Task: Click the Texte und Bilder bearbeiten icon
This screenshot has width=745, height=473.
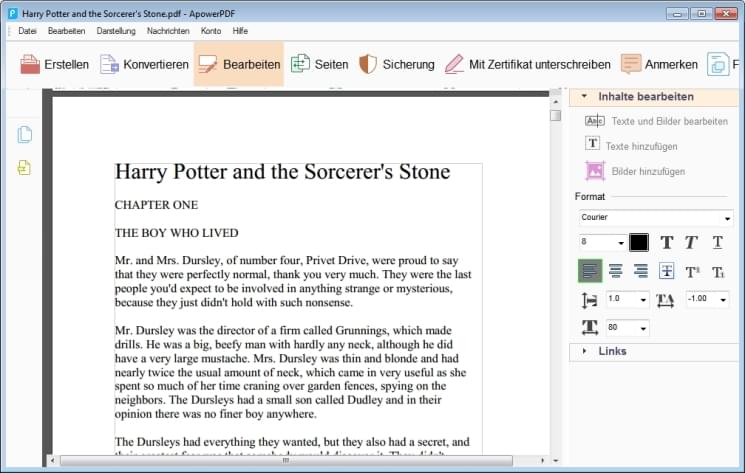Action: (595, 121)
